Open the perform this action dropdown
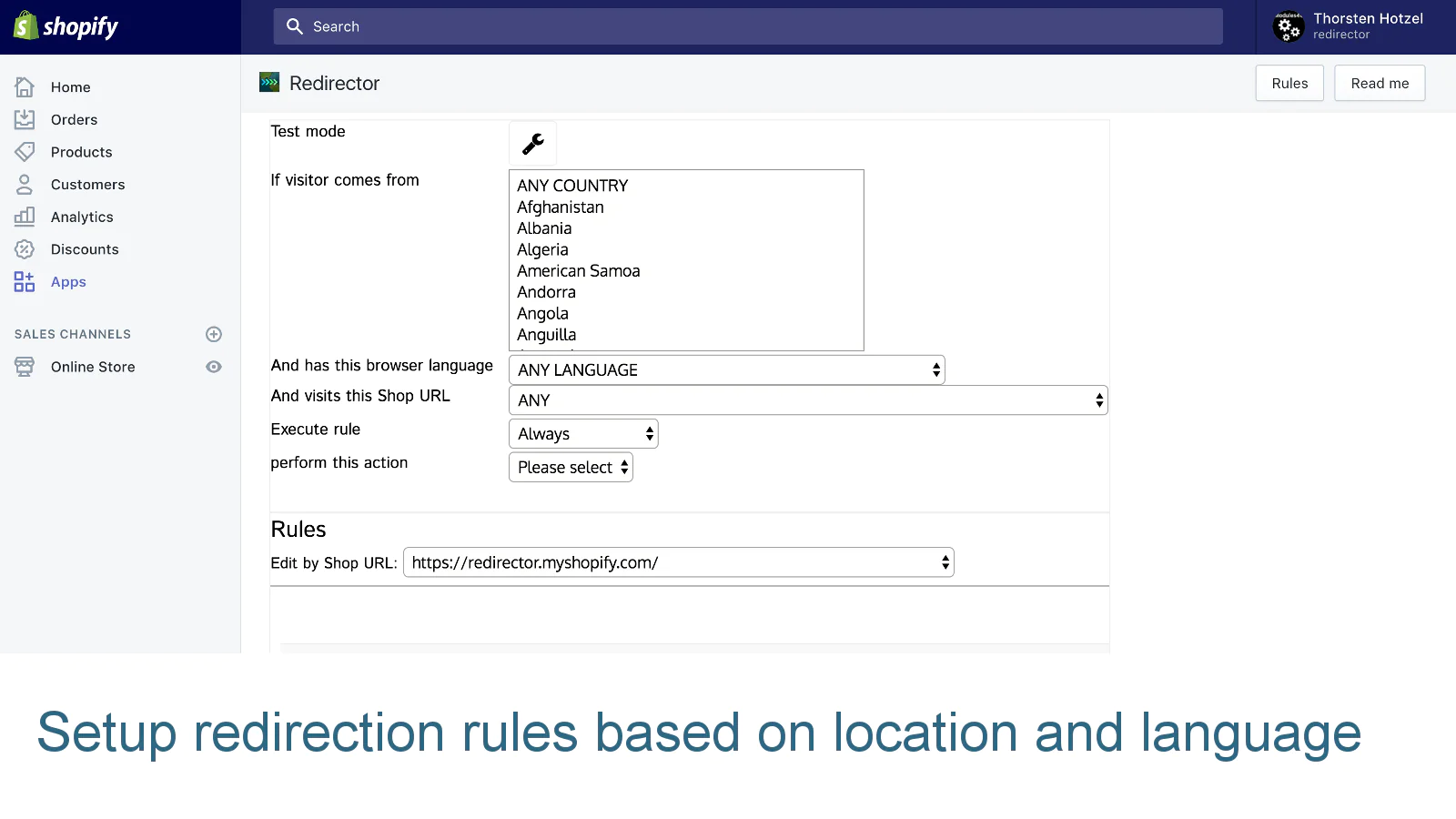Image resolution: width=1456 pixels, height=819 pixels. tap(571, 468)
